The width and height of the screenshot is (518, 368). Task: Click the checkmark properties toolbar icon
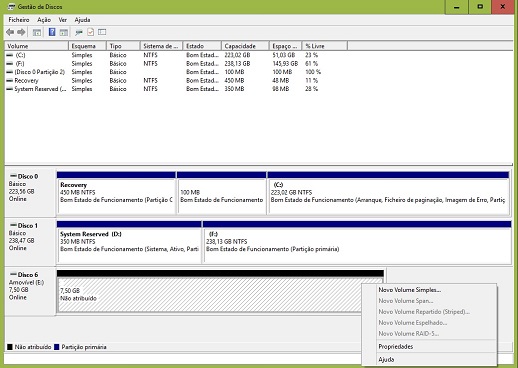click(90, 32)
